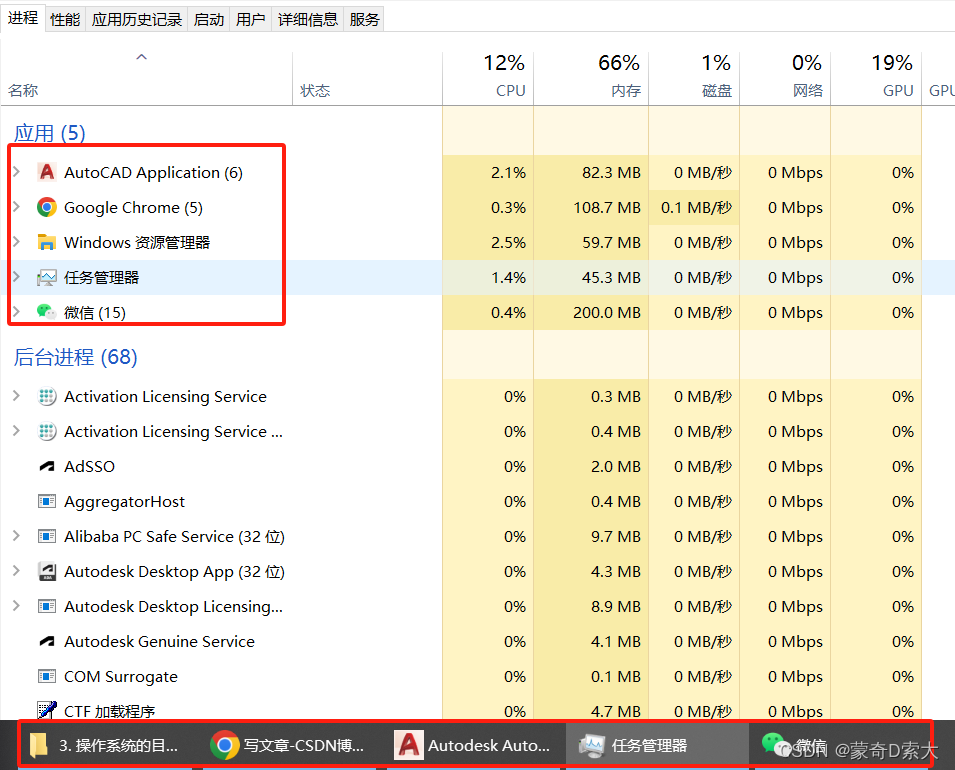Screen dimensions: 955x770
Task: Click the AdSSO process icon
Action: pyautogui.click(x=47, y=467)
